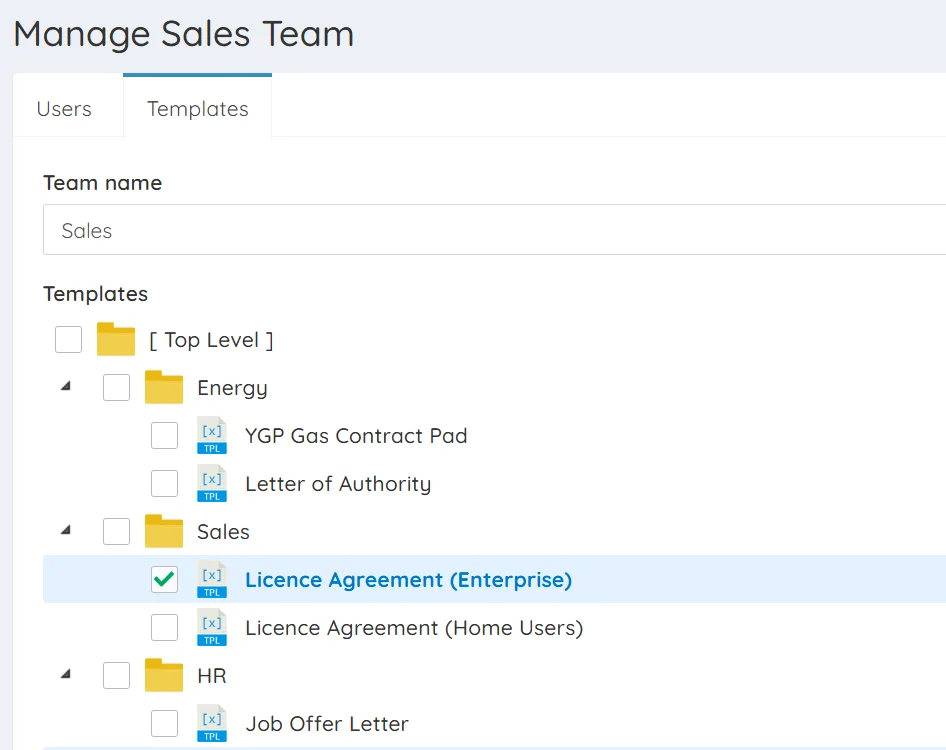Image resolution: width=946 pixels, height=750 pixels.
Task: Click the Licence Agreement (Home Users) template icon
Action: click(x=212, y=628)
